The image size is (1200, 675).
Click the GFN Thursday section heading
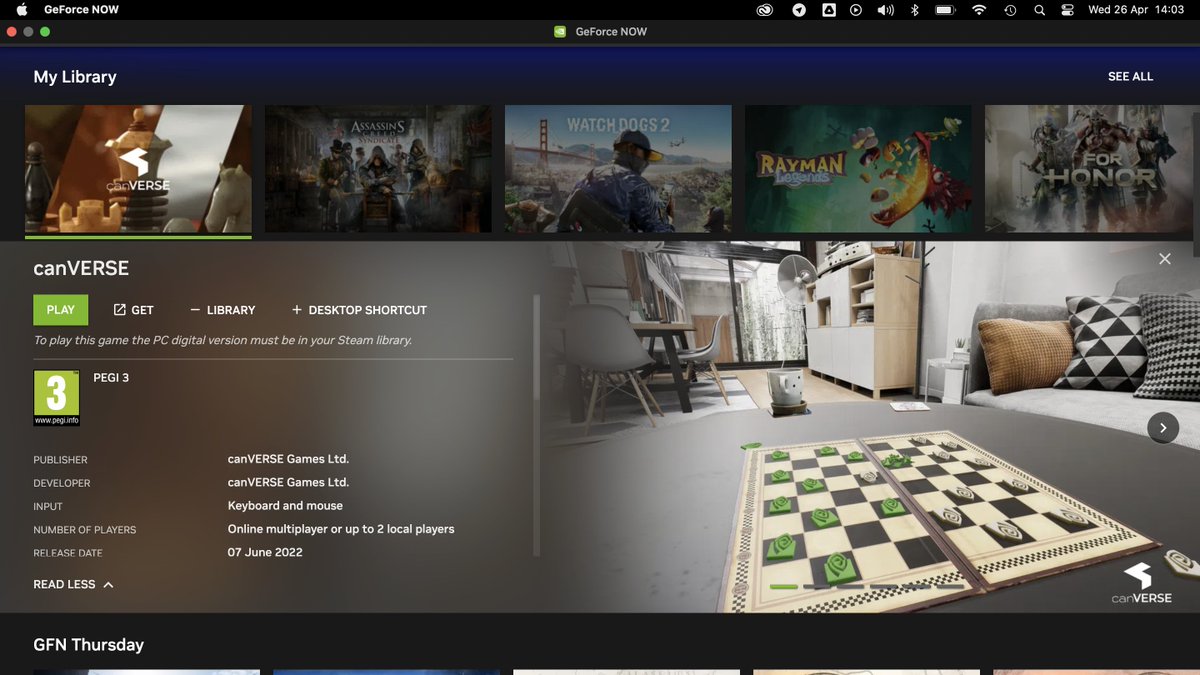coord(88,645)
